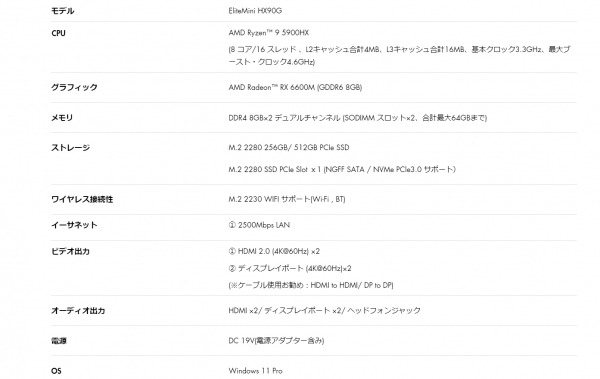Select AMD Radeon RX 6600M value

pos(295,87)
